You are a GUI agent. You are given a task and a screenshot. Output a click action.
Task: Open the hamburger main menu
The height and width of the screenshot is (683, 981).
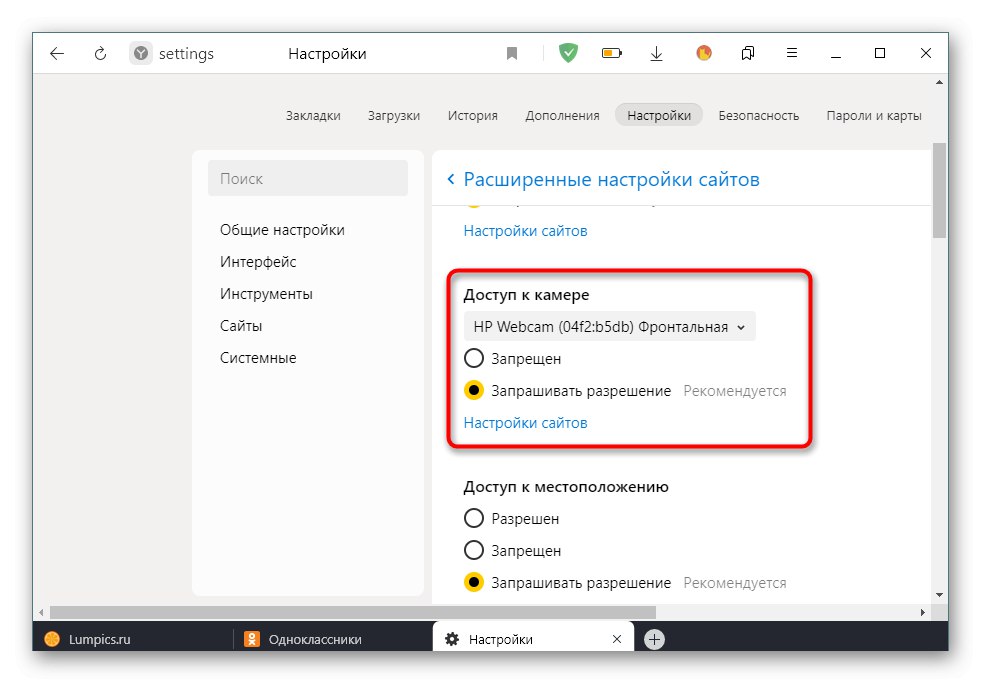[x=791, y=53]
